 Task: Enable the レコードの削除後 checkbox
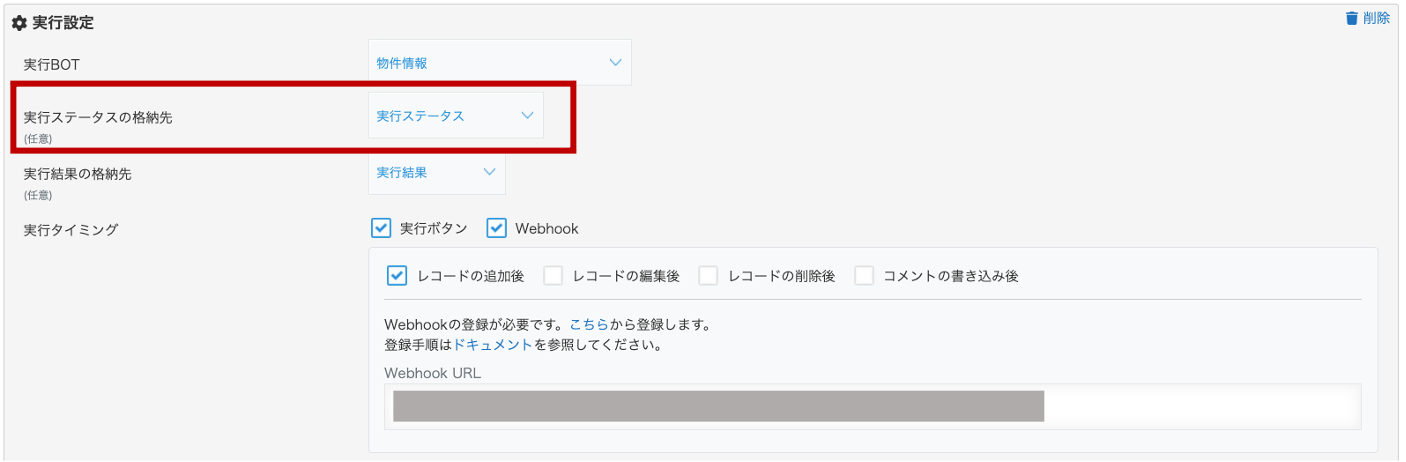pyautogui.click(x=708, y=275)
